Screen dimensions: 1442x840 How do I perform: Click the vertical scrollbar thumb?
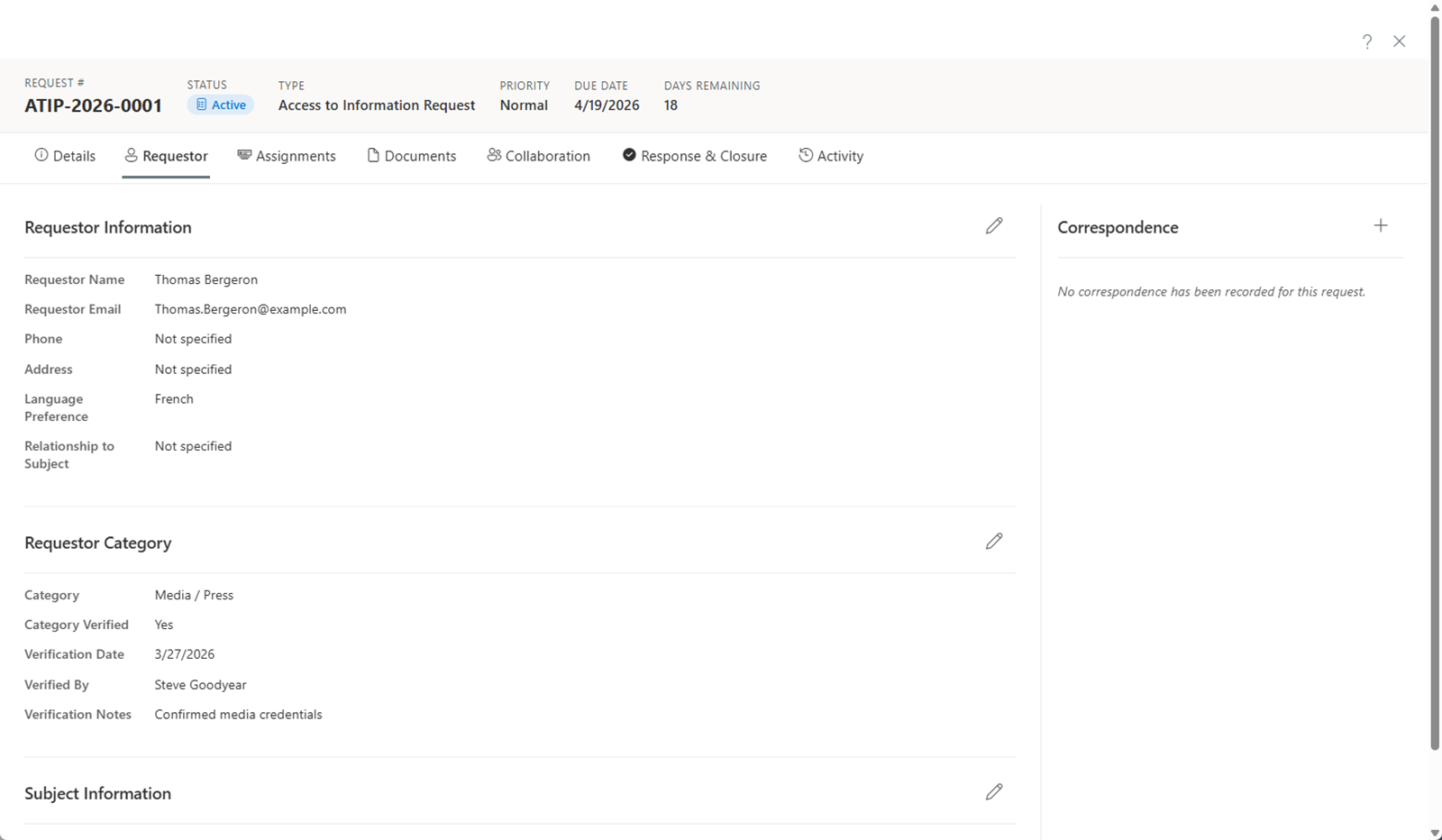point(1435,379)
